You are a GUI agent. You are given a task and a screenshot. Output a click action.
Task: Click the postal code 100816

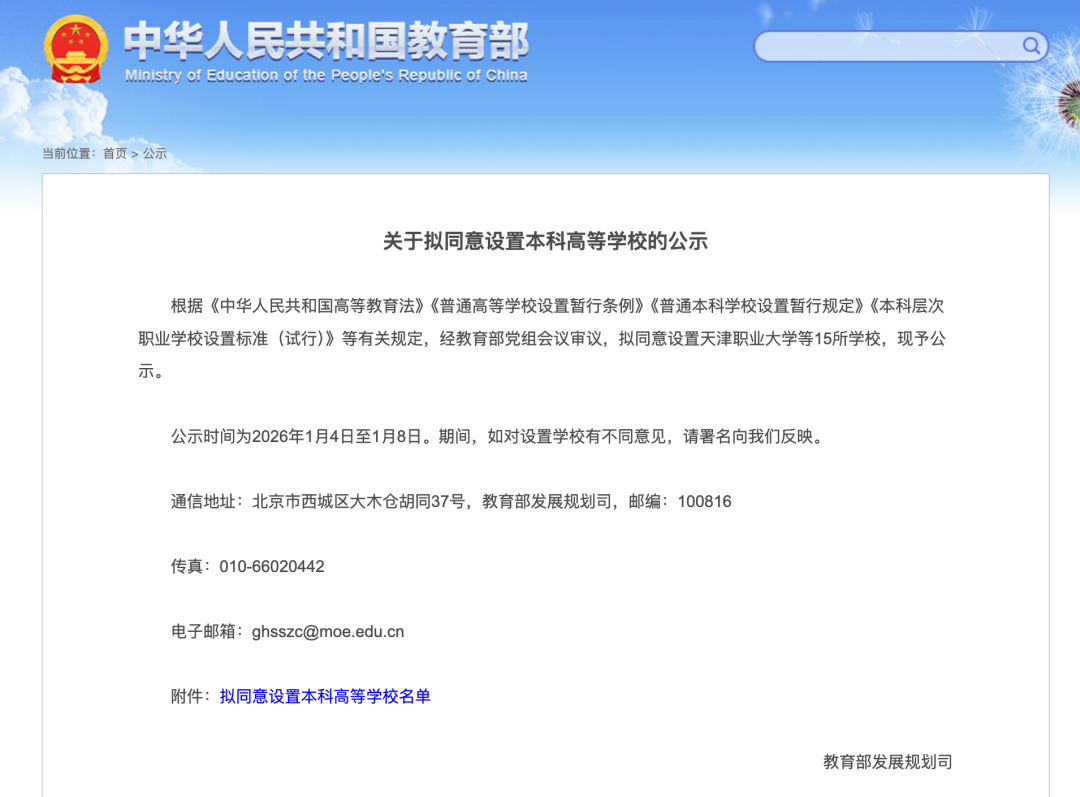coord(704,501)
